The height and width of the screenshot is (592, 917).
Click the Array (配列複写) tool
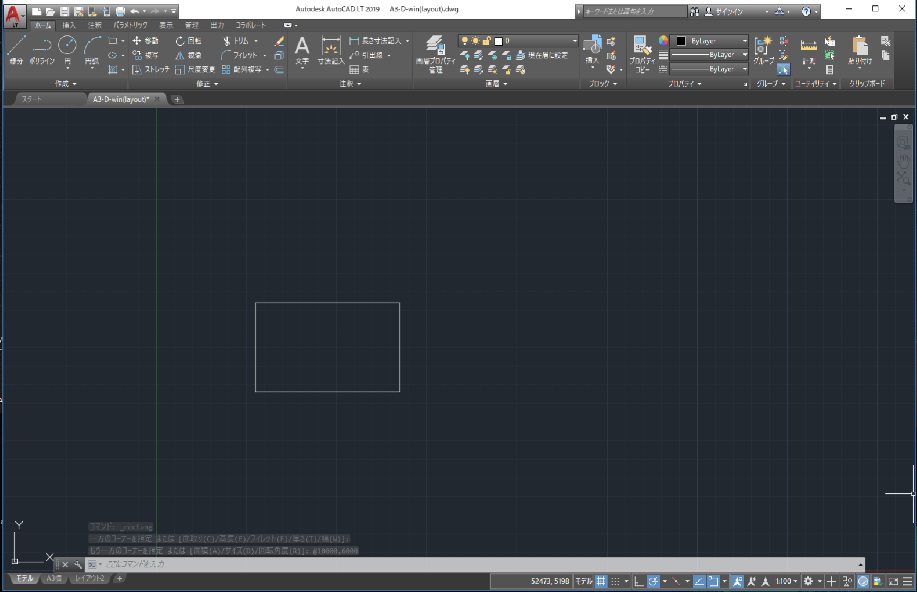(242, 69)
